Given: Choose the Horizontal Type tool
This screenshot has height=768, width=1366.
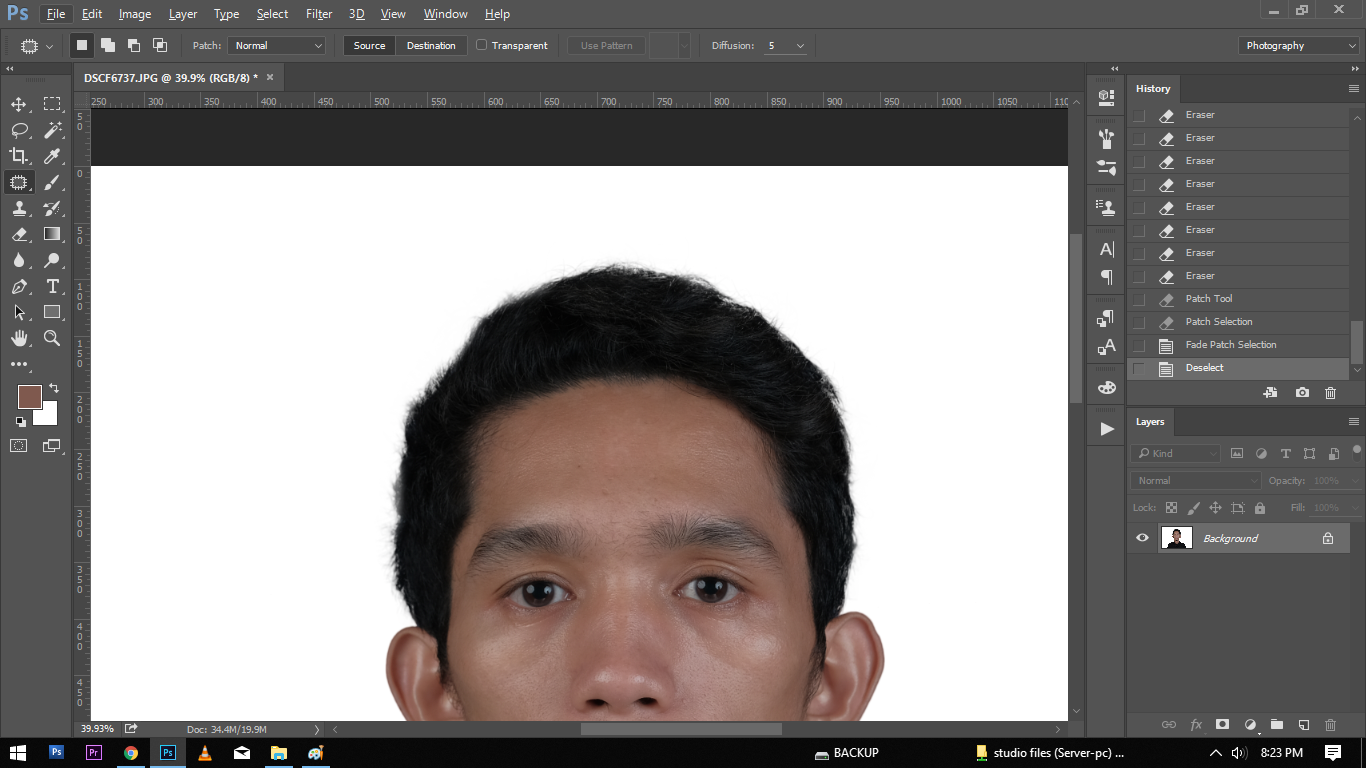Looking at the screenshot, I should click(52, 286).
